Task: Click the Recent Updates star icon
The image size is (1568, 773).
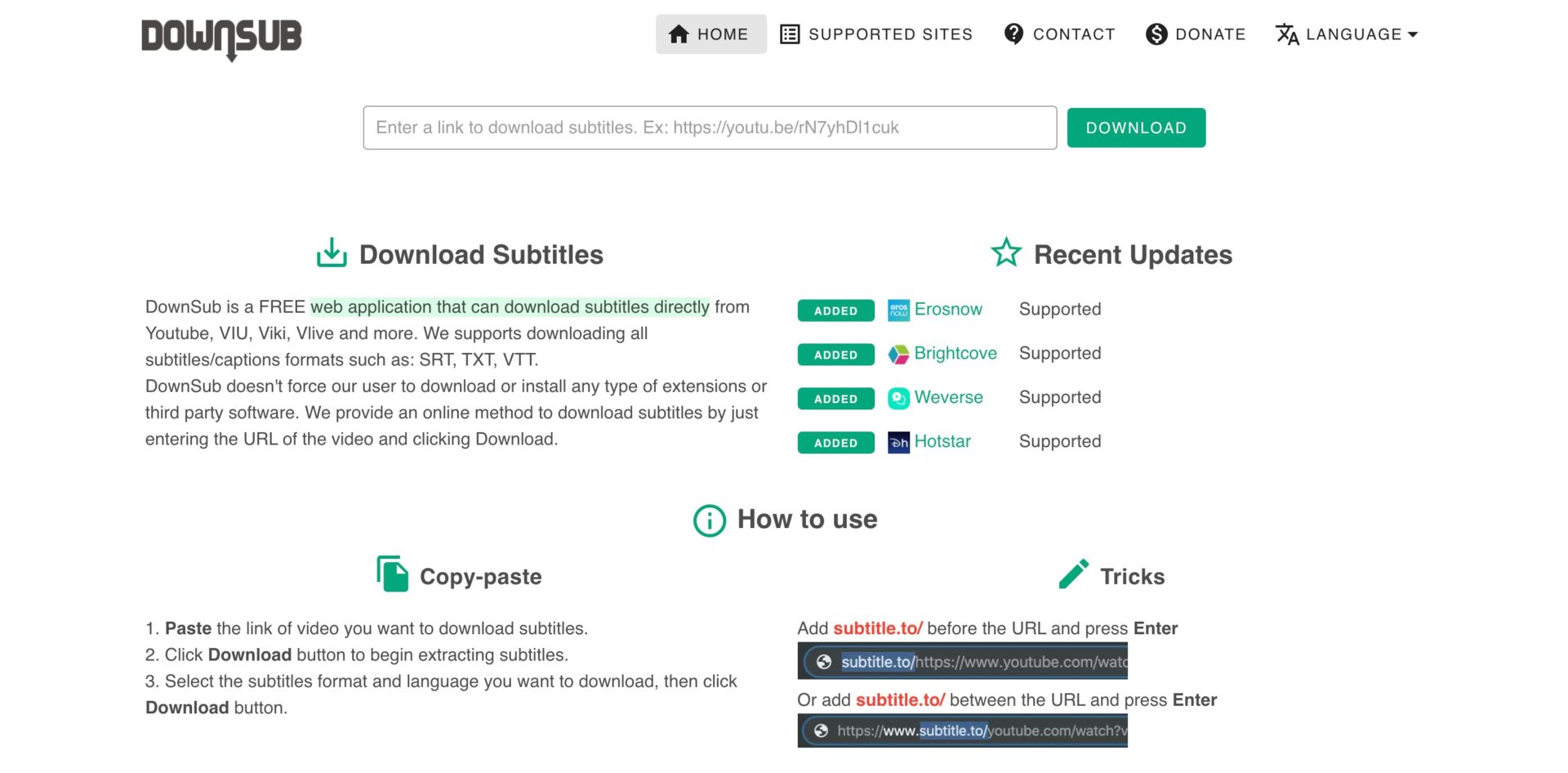Action: coord(1007,253)
